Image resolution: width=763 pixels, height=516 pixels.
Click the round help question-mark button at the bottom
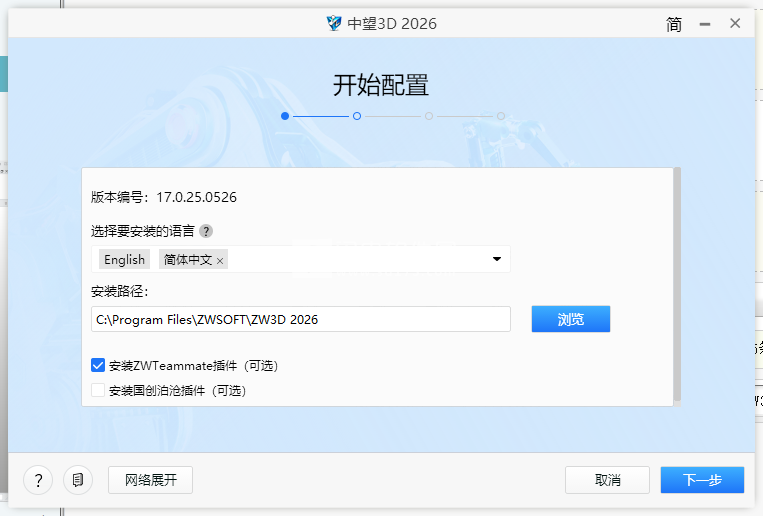click(x=38, y=480)
